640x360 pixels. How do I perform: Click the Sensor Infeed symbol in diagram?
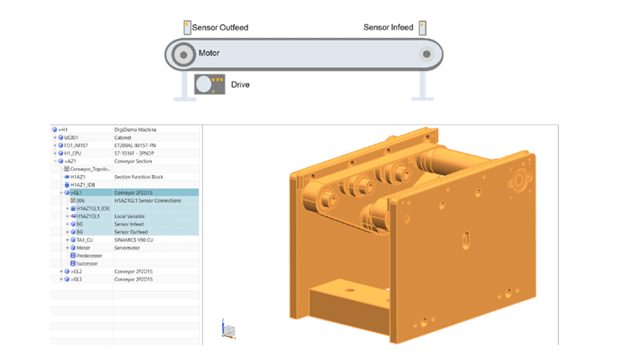(x=422, y=28)
